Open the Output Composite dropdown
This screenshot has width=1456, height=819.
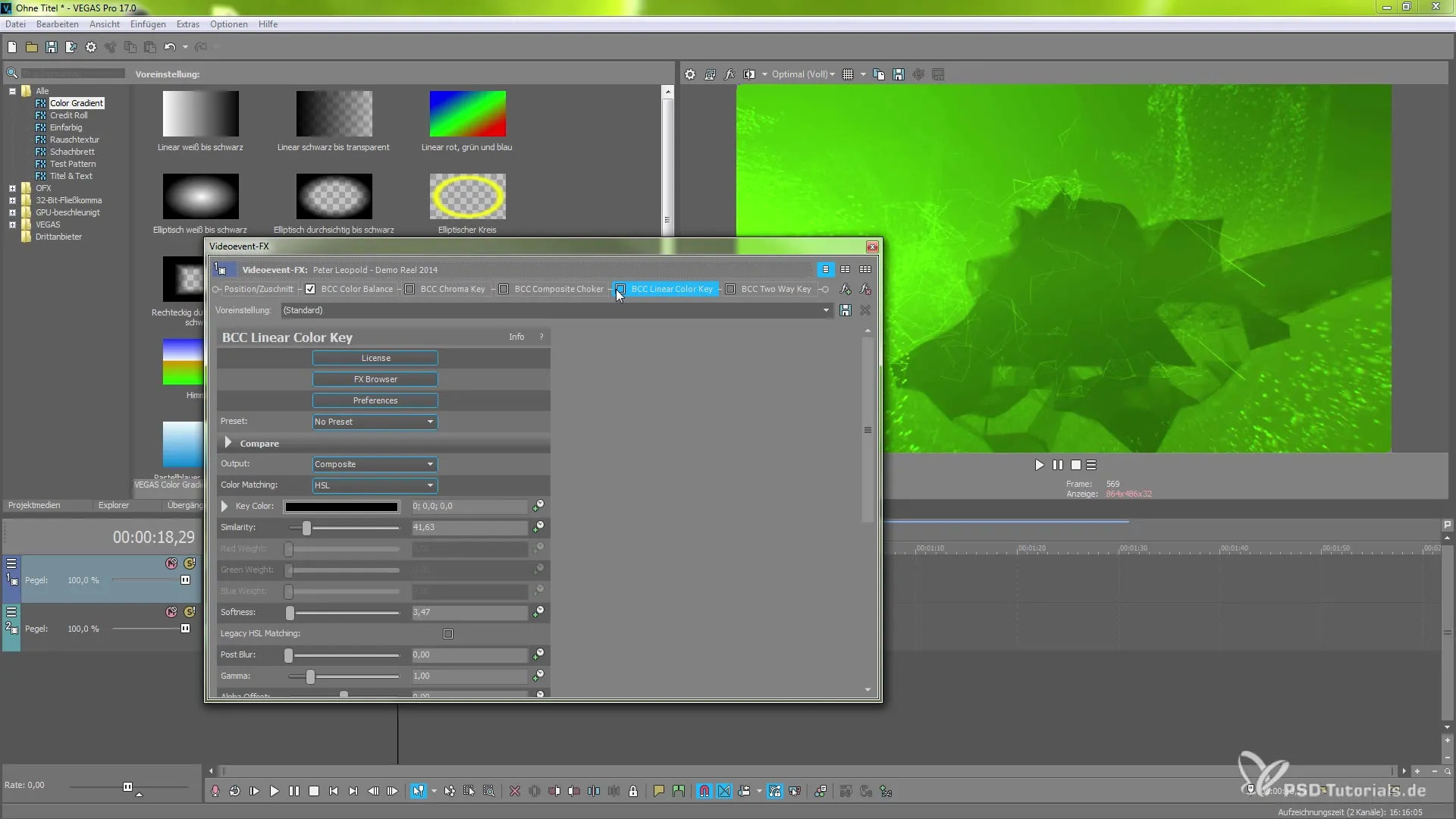(x=375, y=464)
